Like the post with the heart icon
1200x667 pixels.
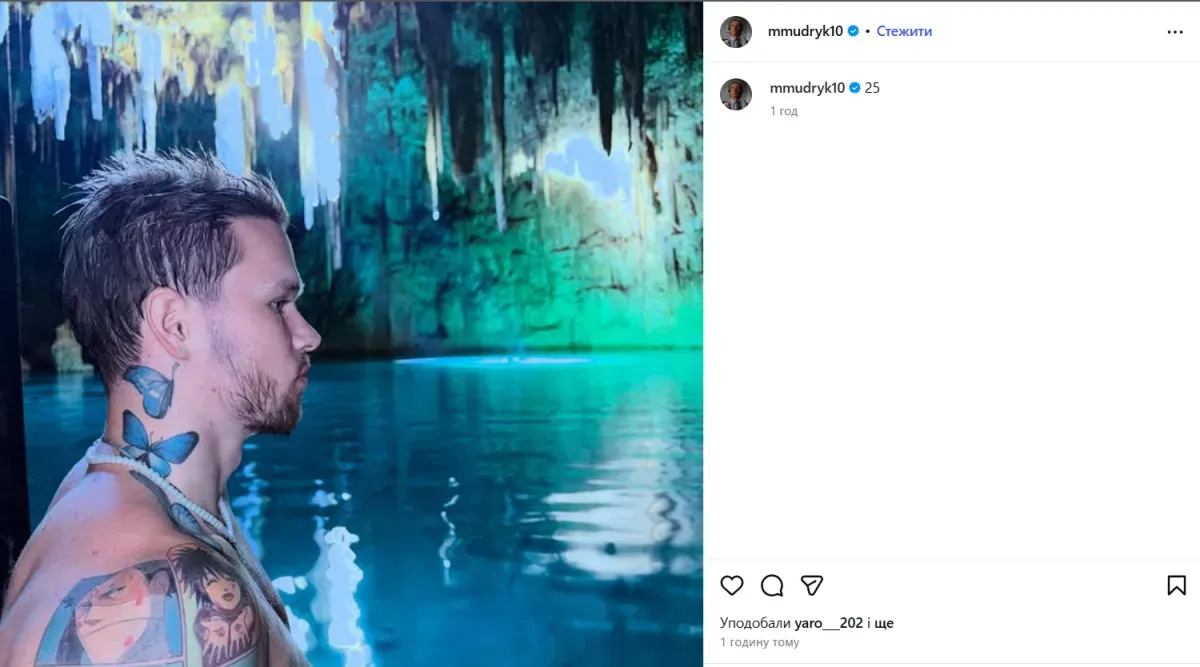point(732,585)
